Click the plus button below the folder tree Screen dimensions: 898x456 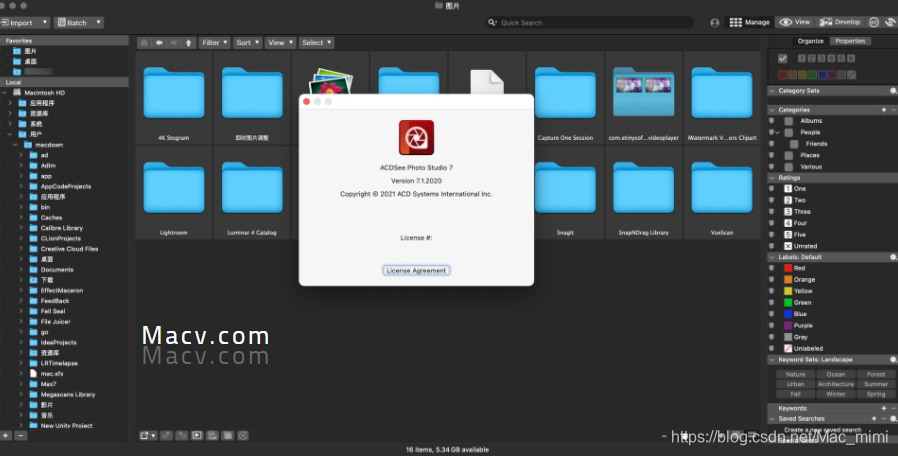pos(6,435)
